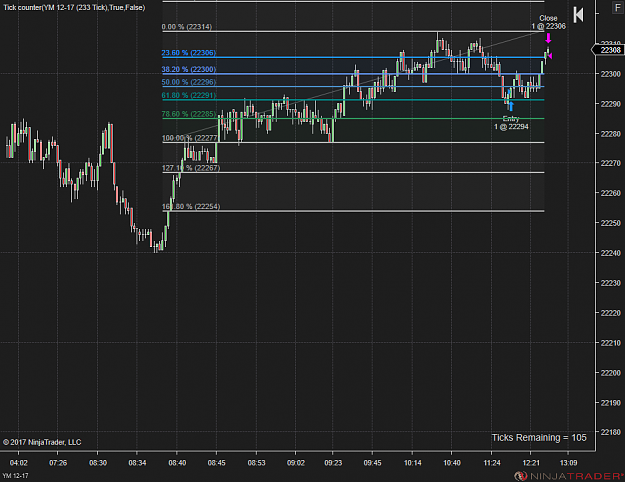Click the 22180 price axis label
The height and width of the screenshot is (482, 625).
(x=611, y=432)
